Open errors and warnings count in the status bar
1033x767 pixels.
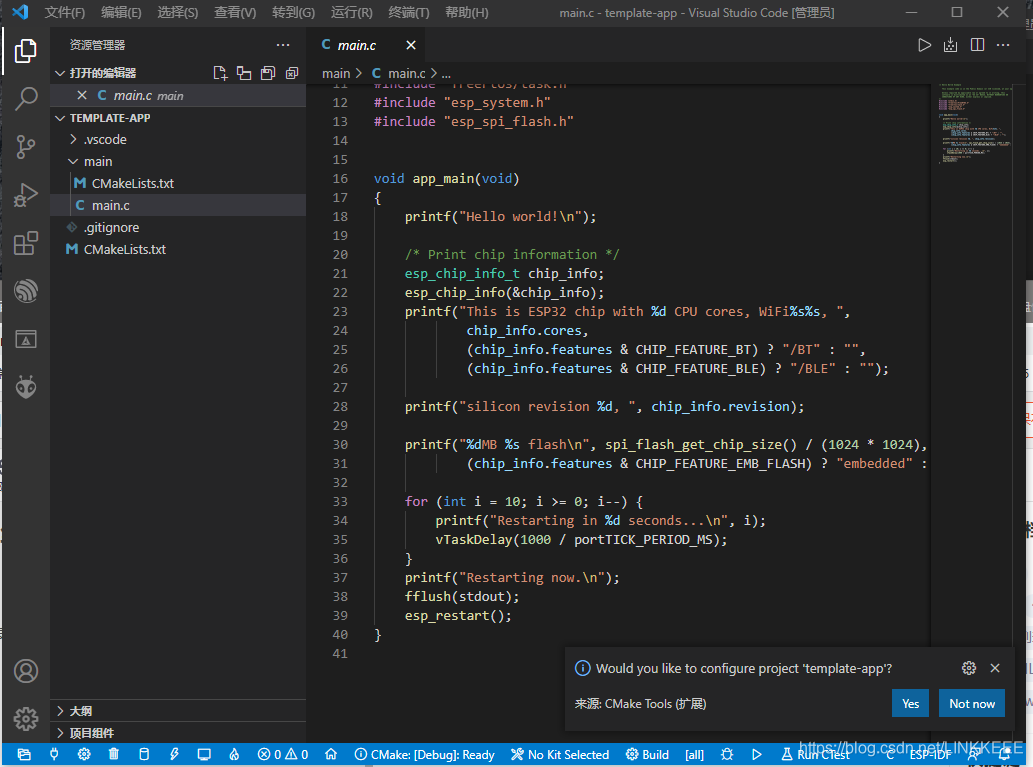click(283, 754)
